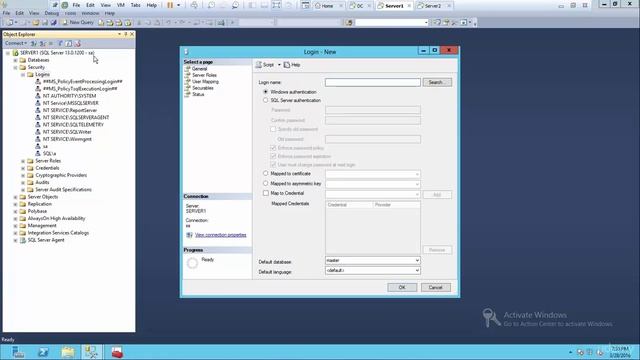
Task: Click the Object Explorer pin icon
Action: [126, 34]
